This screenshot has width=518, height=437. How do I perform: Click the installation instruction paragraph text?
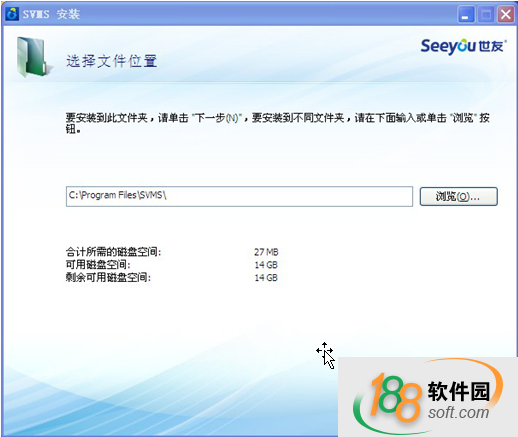point(277,123)
